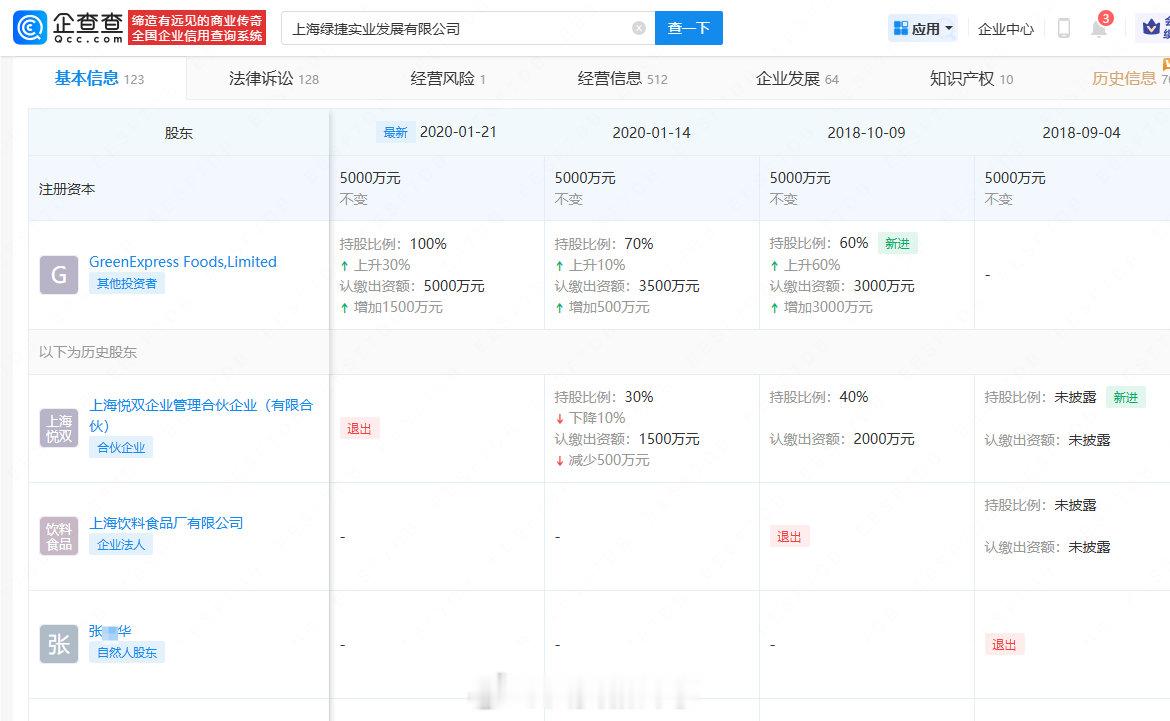Image resolution: width=1170 pixels, height=721 pixels.
Task: Open 上海饮料食品厂有限公司 link
Action: pyautogui.click(x=166, y=523)
